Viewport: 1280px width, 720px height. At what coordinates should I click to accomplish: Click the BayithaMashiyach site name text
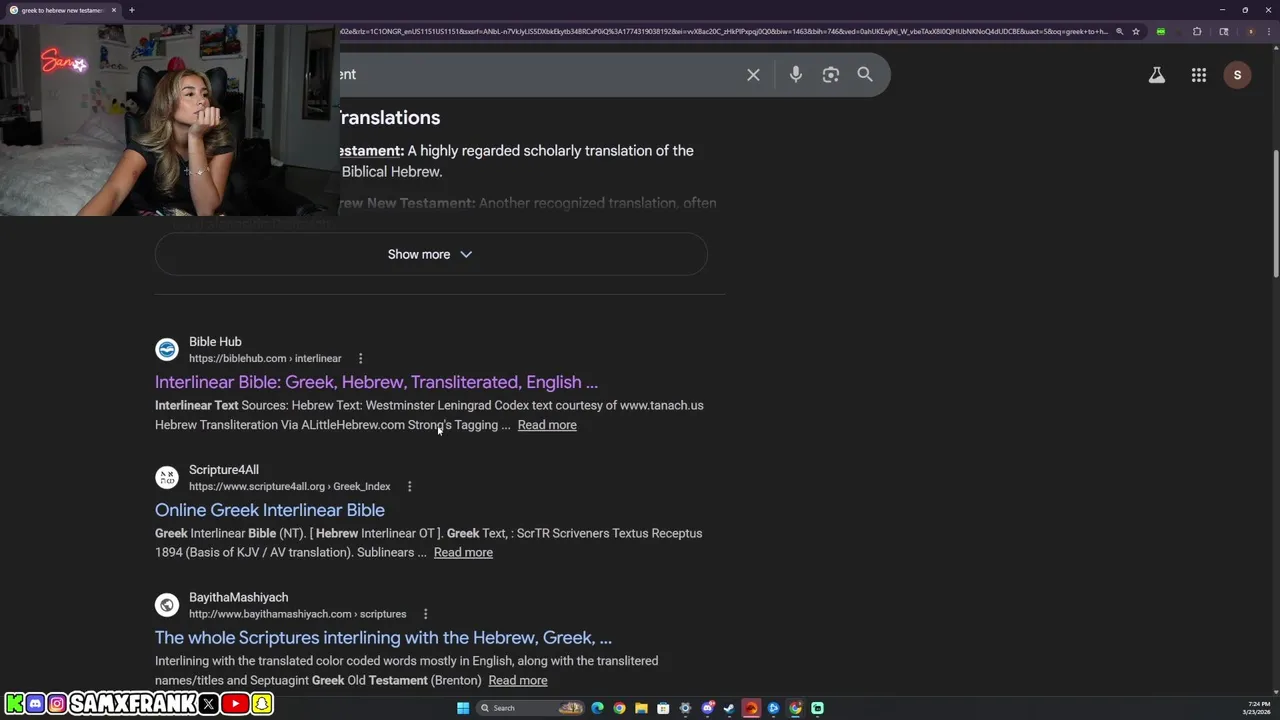click(x=238, y=598)
